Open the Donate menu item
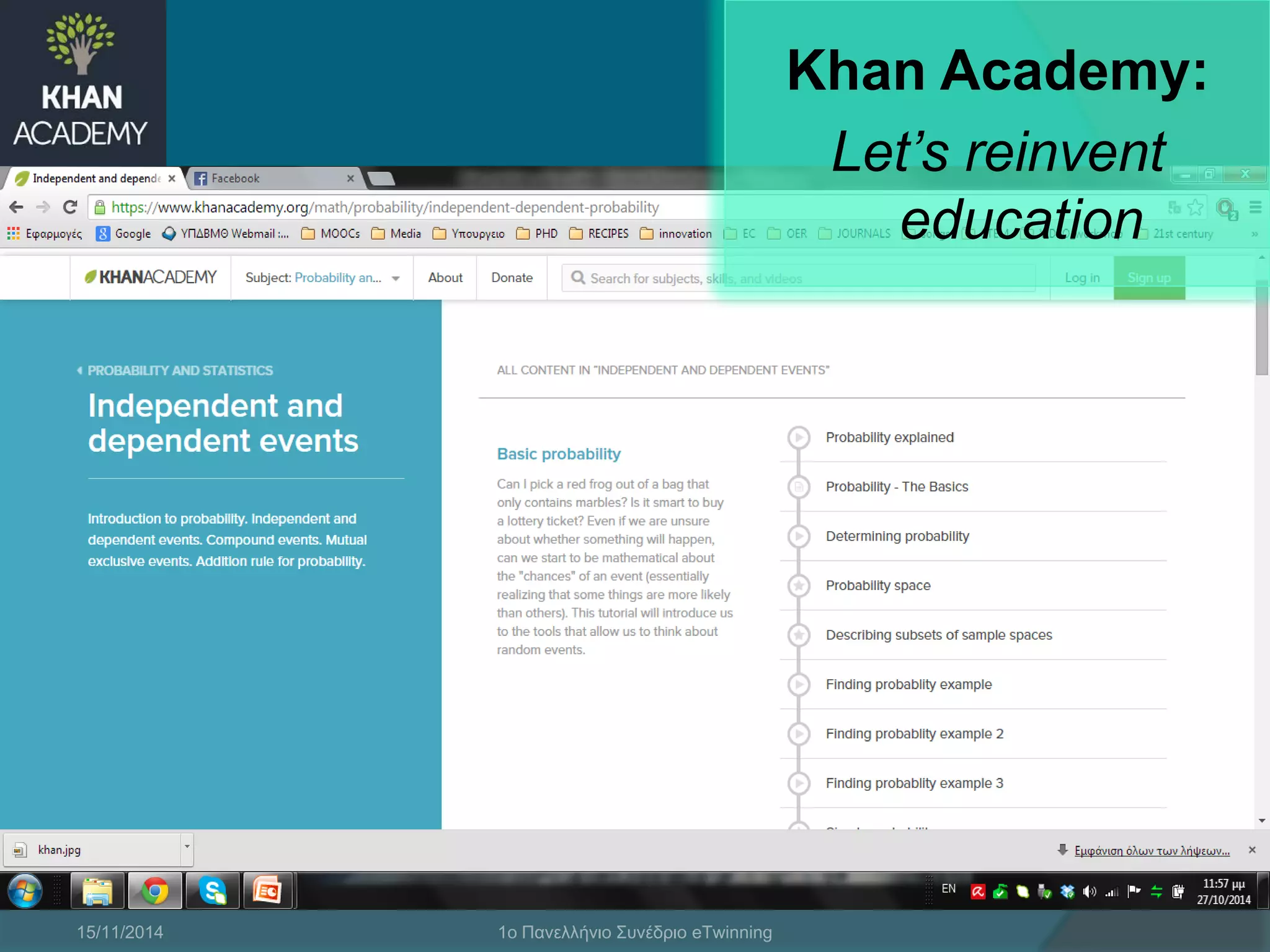Image resolution: width=1270 pixels, height=952 pixels. coord(512,278)
